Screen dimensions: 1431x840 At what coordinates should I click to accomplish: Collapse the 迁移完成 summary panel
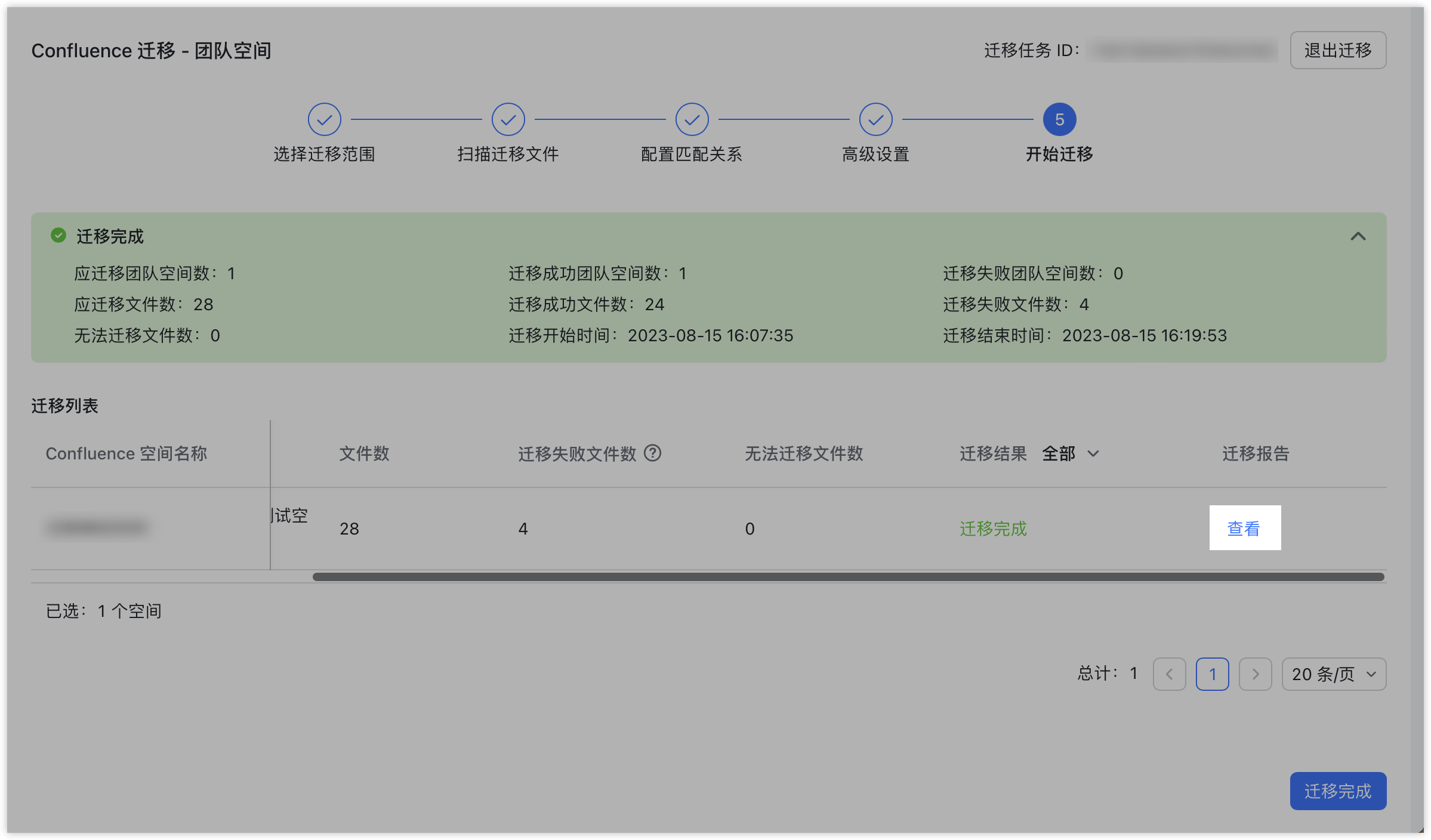pyautogui.click(x=1358, y=236)
